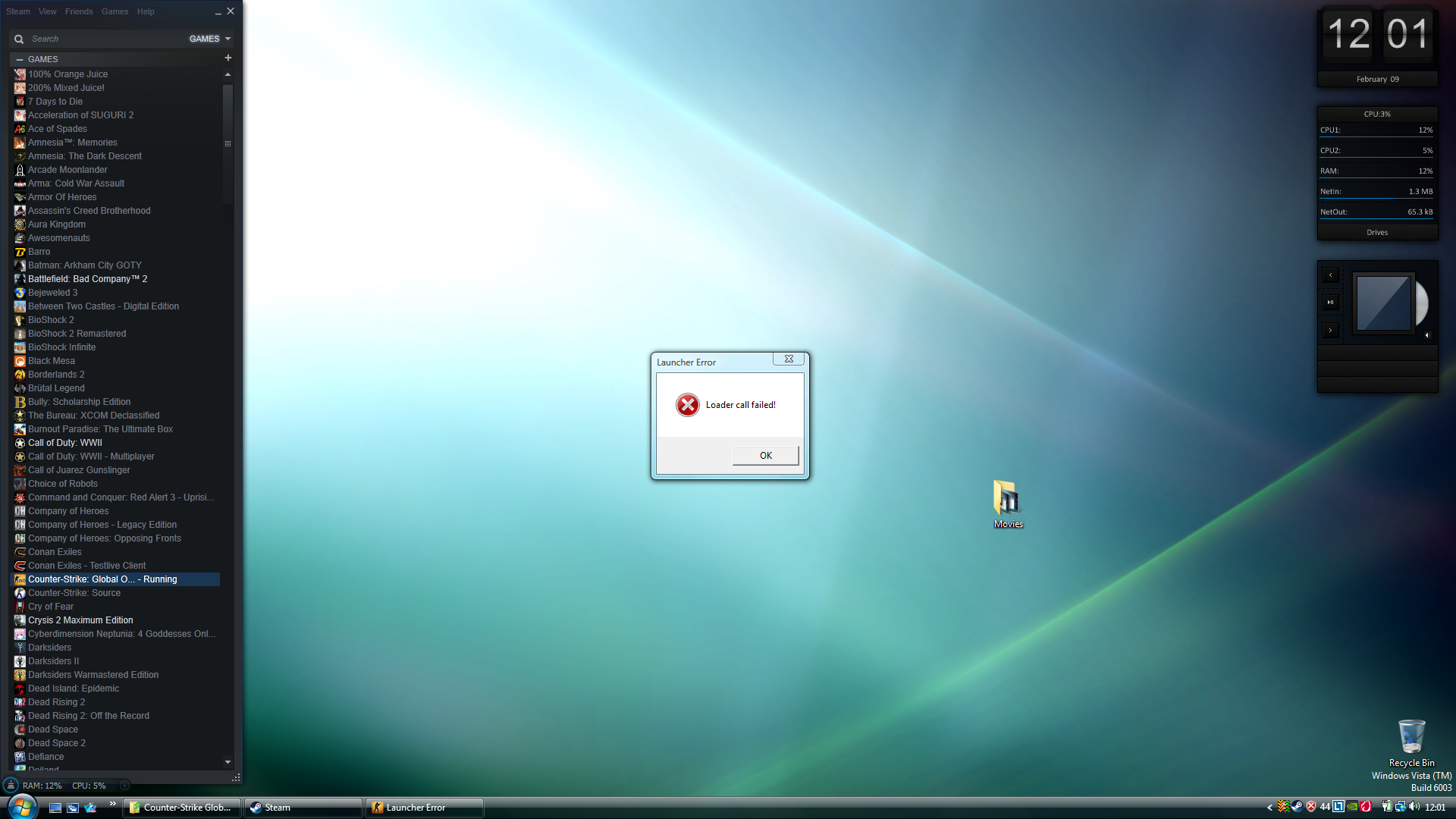Click OK in Launcher Error dialog
Viewport: 1456px width, 819px height.
(x=765, y=455)
